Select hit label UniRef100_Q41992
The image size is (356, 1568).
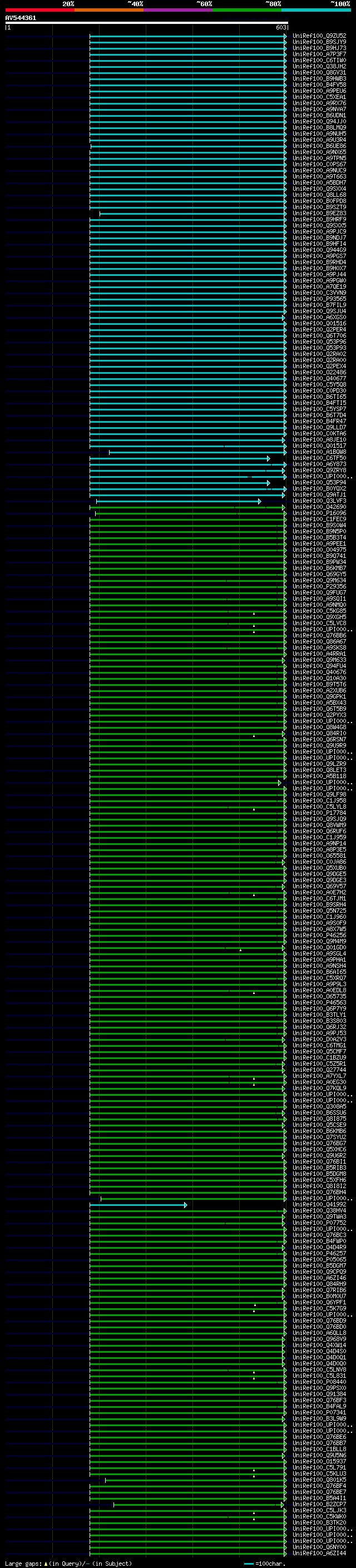pos(319,1204)
